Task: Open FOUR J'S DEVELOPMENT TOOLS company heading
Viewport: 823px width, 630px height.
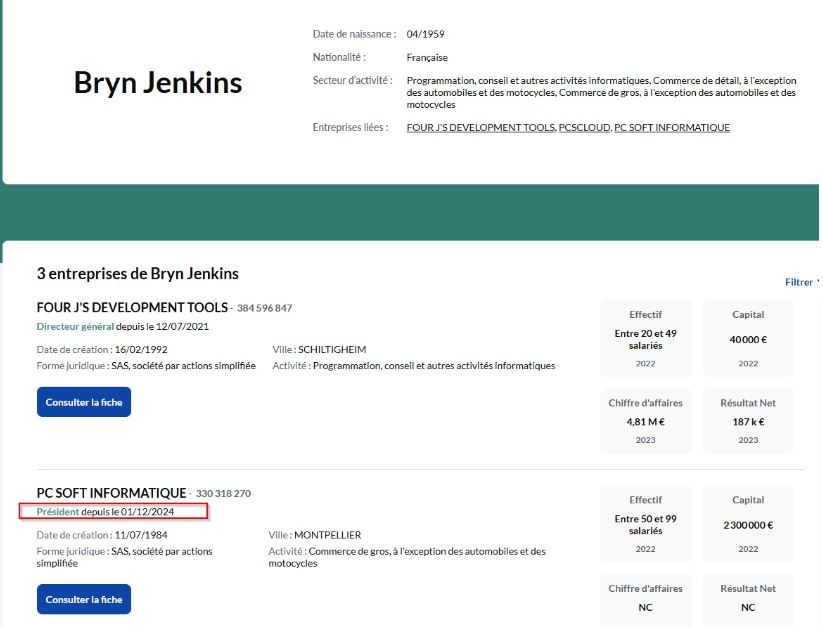Action: 132,308
